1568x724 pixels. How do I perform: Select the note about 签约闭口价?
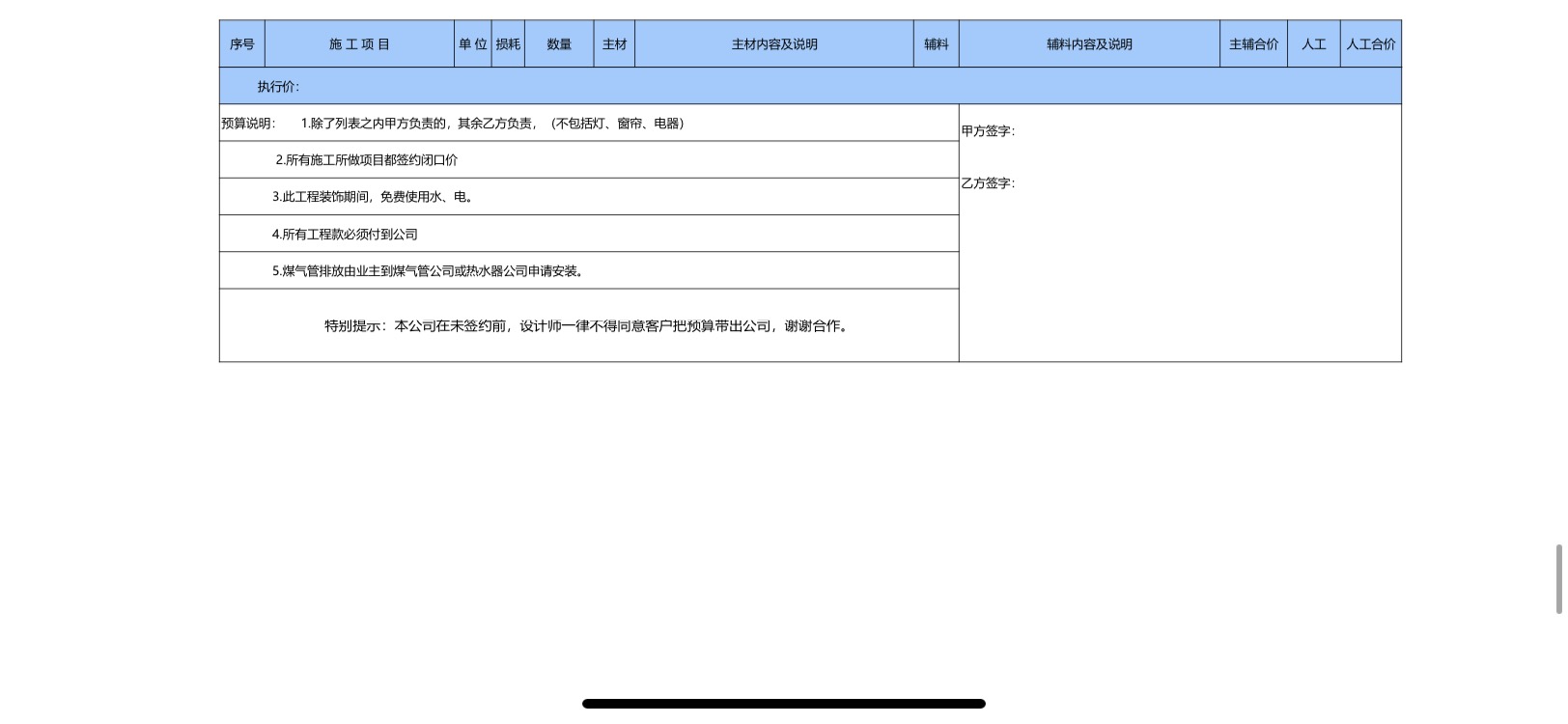(367, 160)
